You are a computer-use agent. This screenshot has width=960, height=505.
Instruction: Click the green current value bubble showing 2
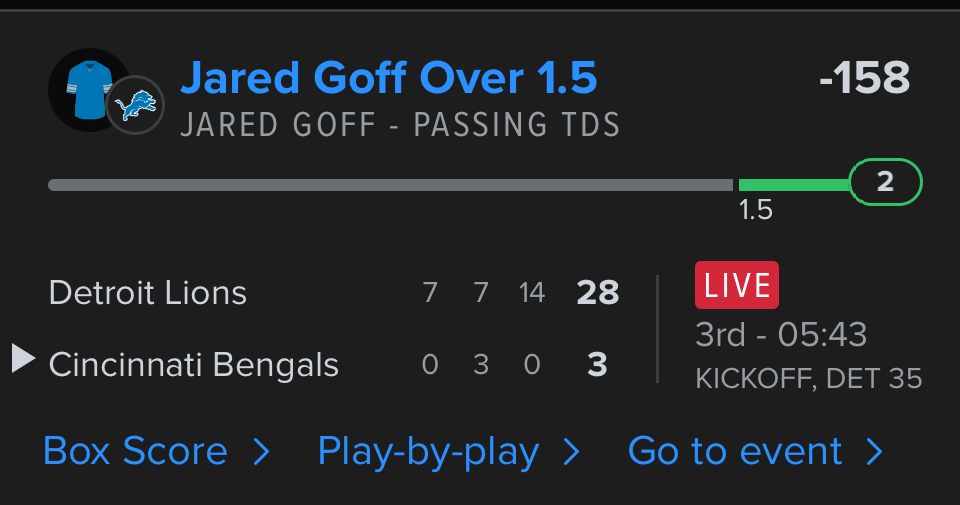coord(885,182)
